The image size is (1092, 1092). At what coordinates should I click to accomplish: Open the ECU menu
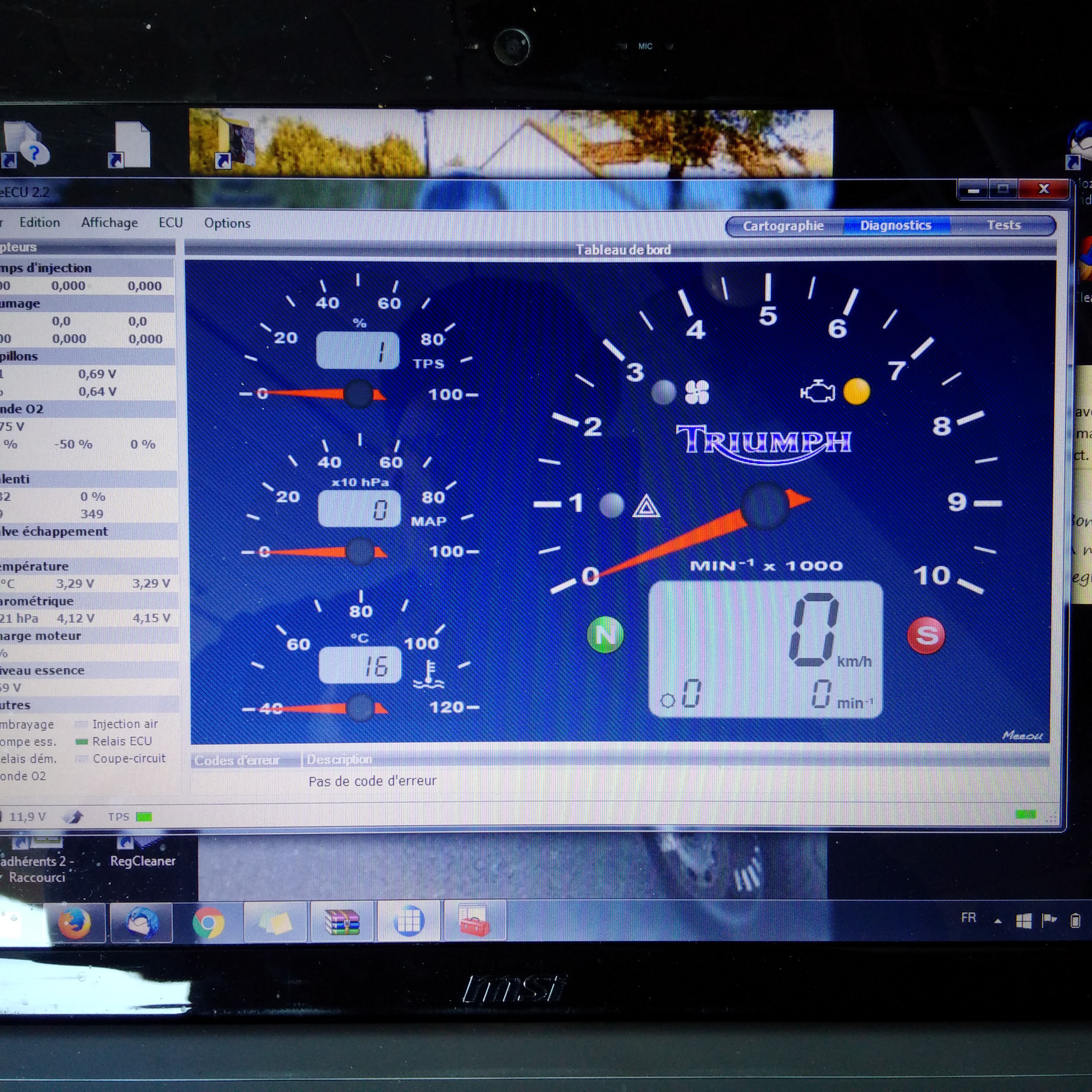pos(171,223)
